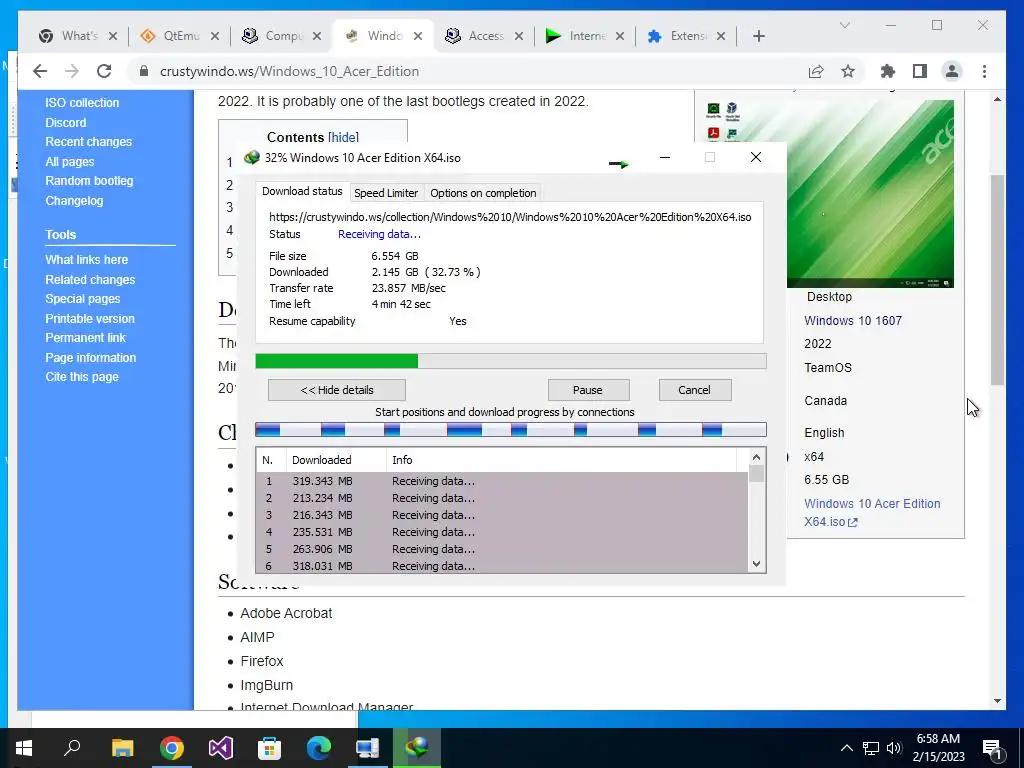Select the Download status tab
Image resolution: width=1024 pixels, height=768 pixels.
302,191
